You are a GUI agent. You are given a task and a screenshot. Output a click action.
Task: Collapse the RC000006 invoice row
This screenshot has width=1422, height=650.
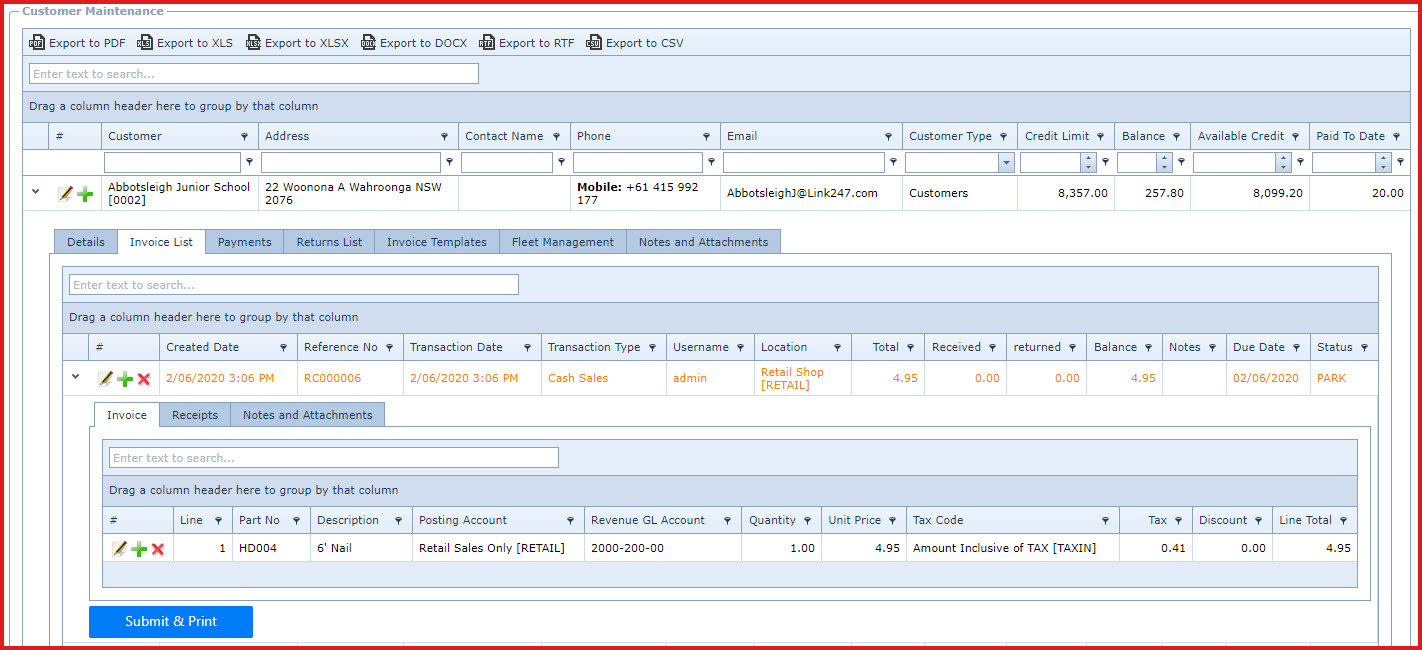(x=75, y=377)
